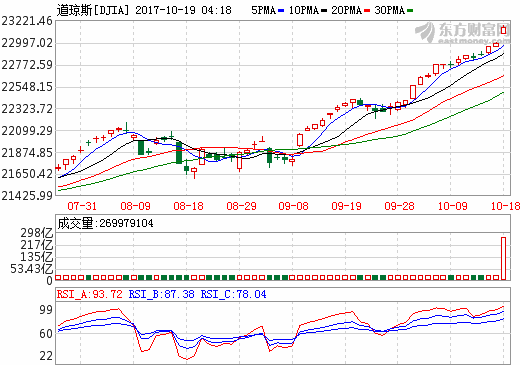
Task: Click the price axis value 22099.29
Action: (27, 131)
